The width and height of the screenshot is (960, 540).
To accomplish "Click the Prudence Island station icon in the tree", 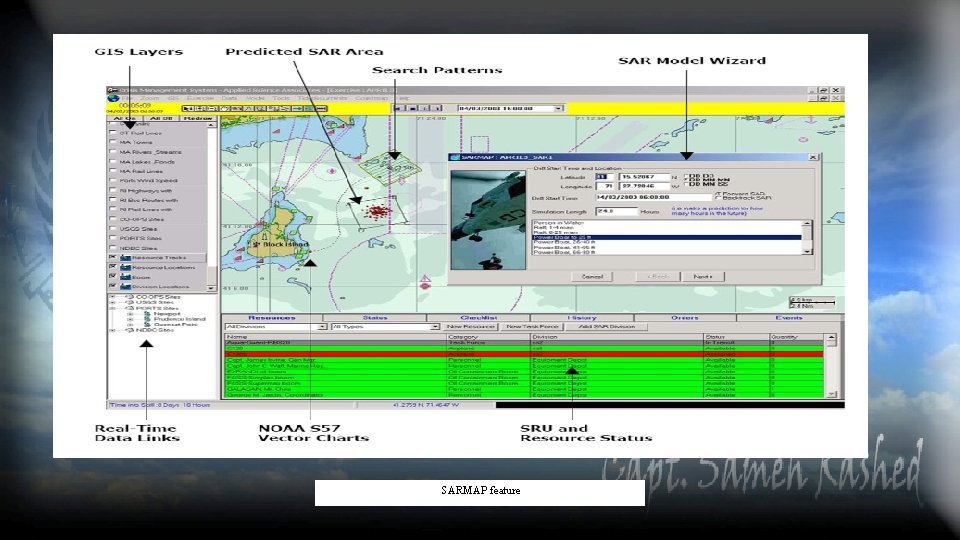I will tap(147, 319).
